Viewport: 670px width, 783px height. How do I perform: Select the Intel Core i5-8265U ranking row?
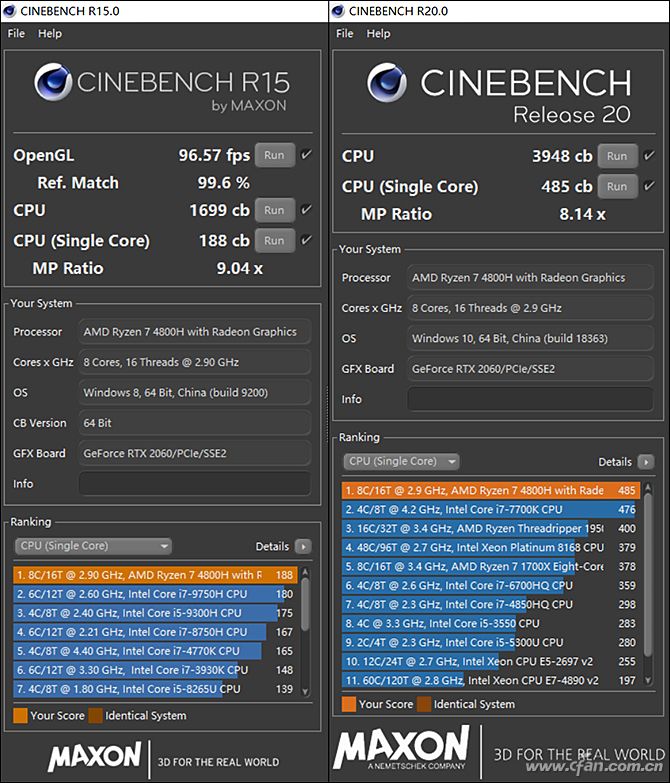(155, 689)
